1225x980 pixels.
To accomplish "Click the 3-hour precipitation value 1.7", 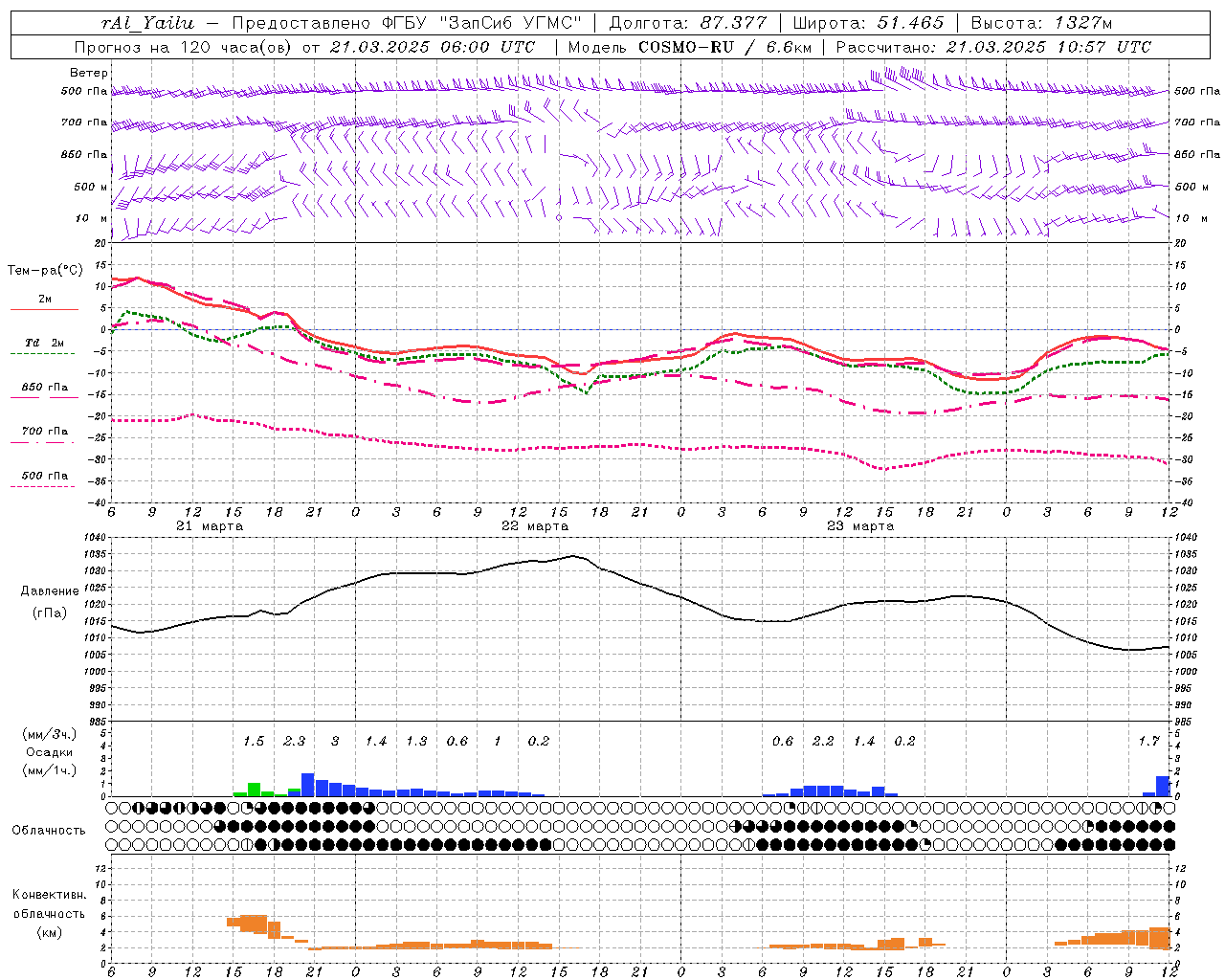I will pyautogui.click(x=1148, y=741).
